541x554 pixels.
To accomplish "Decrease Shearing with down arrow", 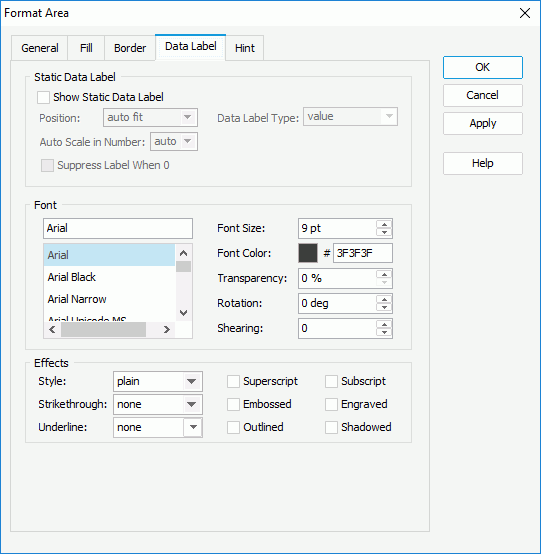I will (x=384, y=333).
